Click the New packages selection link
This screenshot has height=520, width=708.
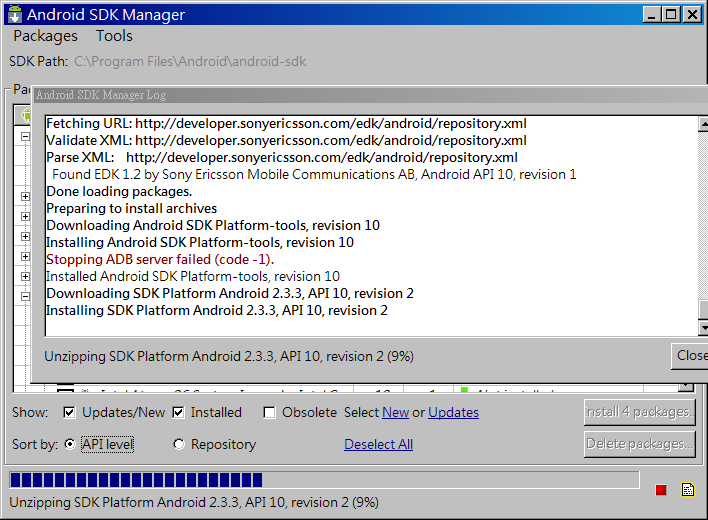[395, 412]
